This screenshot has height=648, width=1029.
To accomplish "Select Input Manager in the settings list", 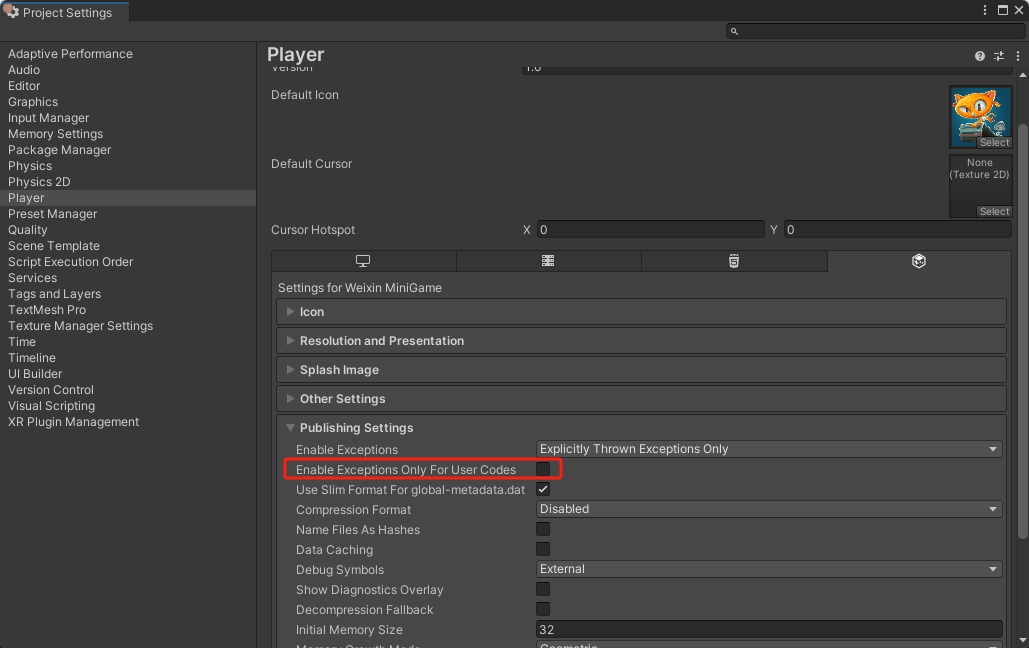I will click(x=48, y=118).
